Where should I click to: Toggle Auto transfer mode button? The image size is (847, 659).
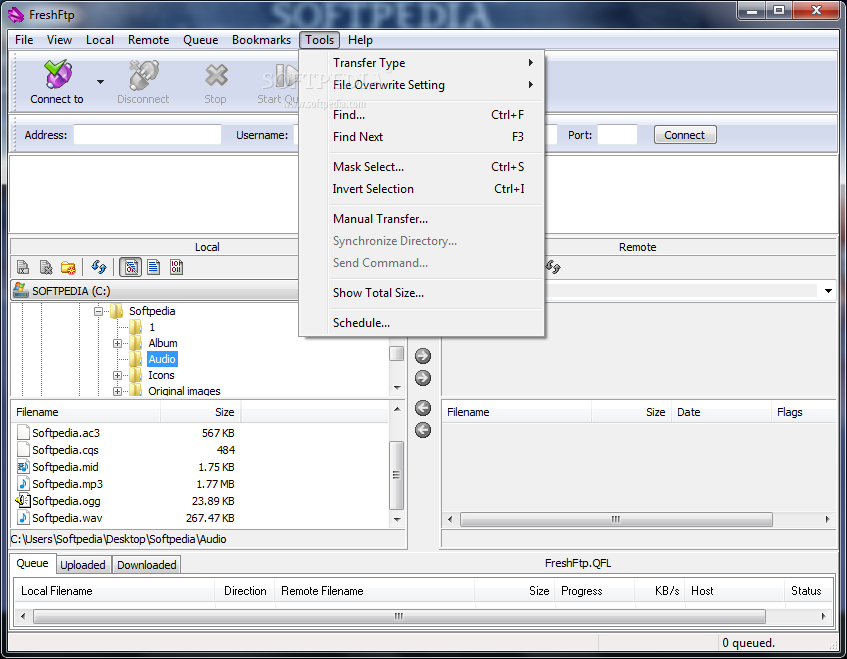[130, 267]
